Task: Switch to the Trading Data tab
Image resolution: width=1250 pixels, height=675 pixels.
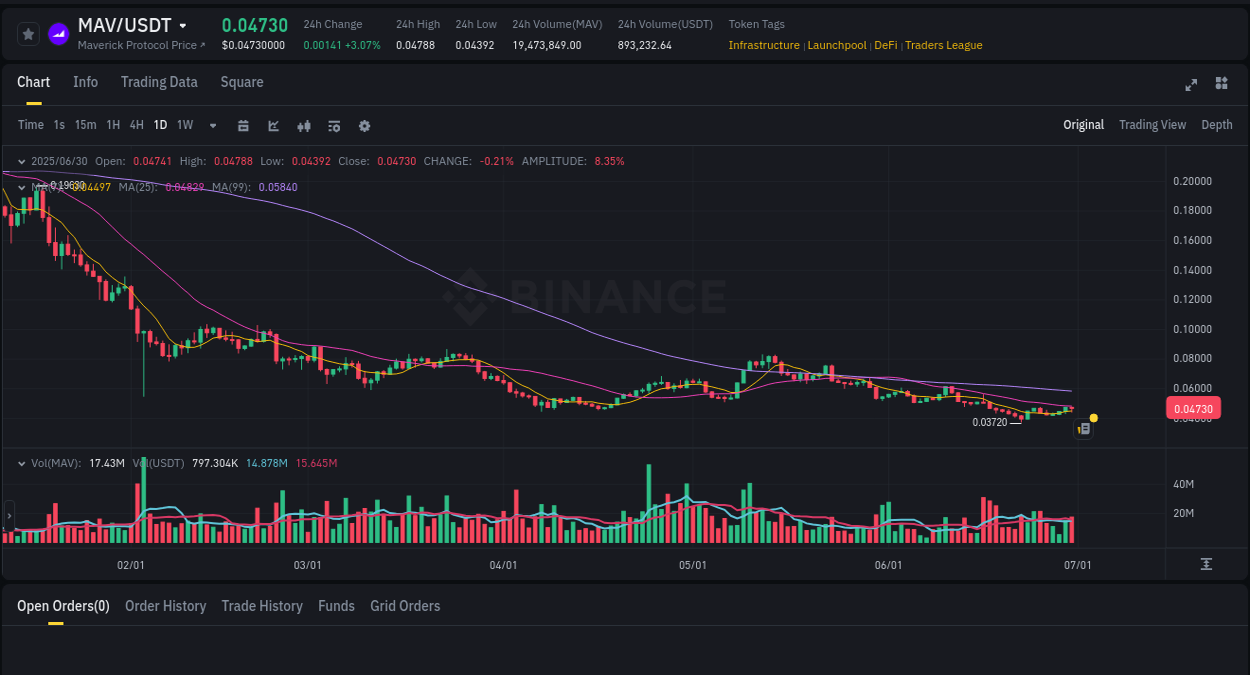Action: (x=159, y=82)
